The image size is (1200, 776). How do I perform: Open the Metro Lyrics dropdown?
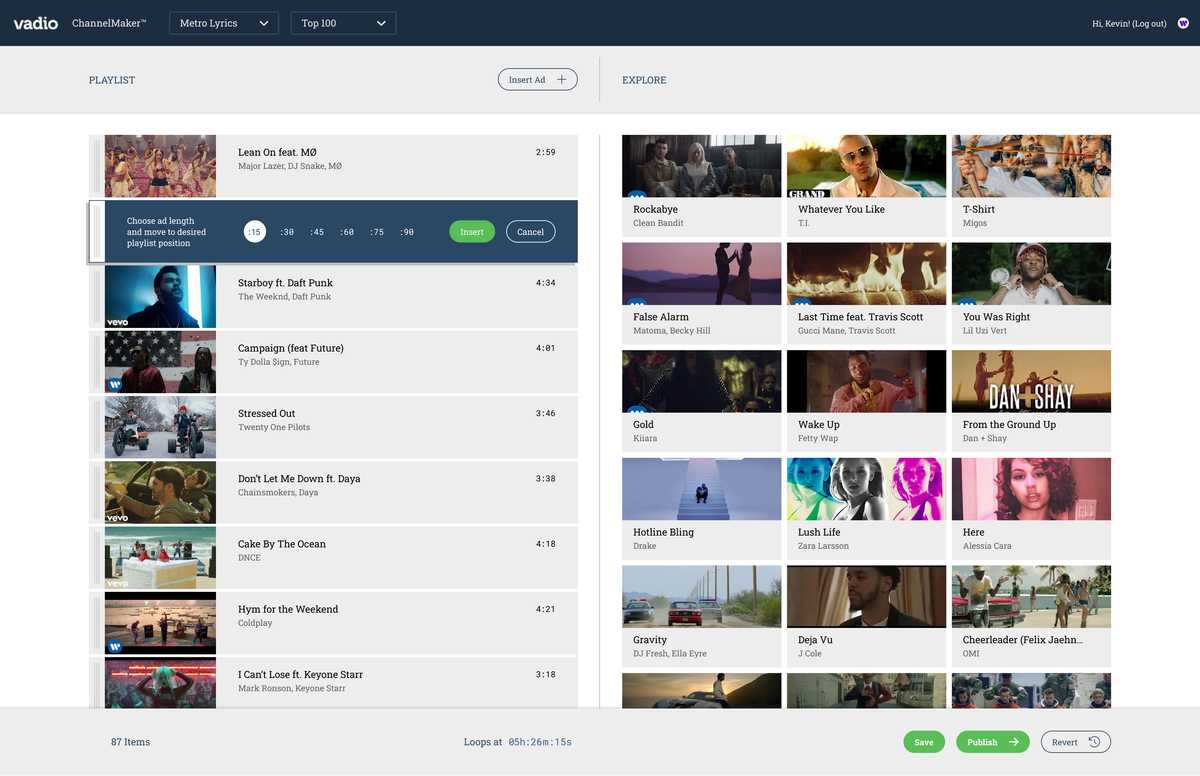click(x=224, y=23)
